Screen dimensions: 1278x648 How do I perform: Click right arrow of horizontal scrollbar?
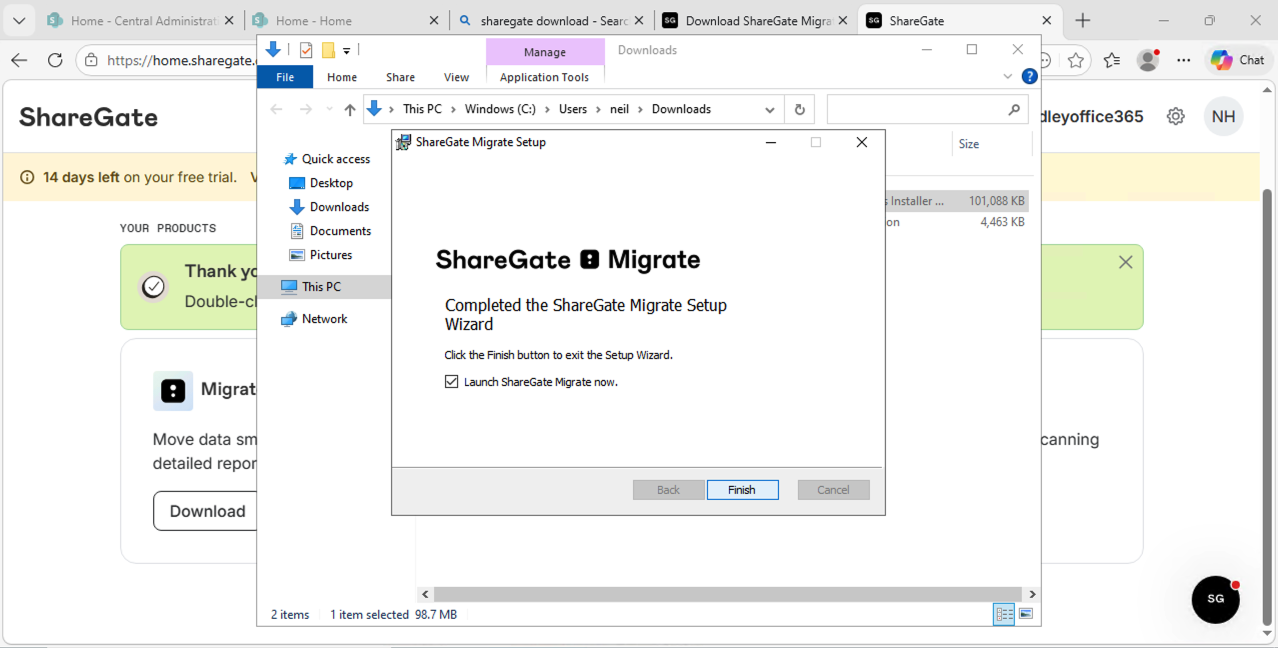[x=1032, y=594]
